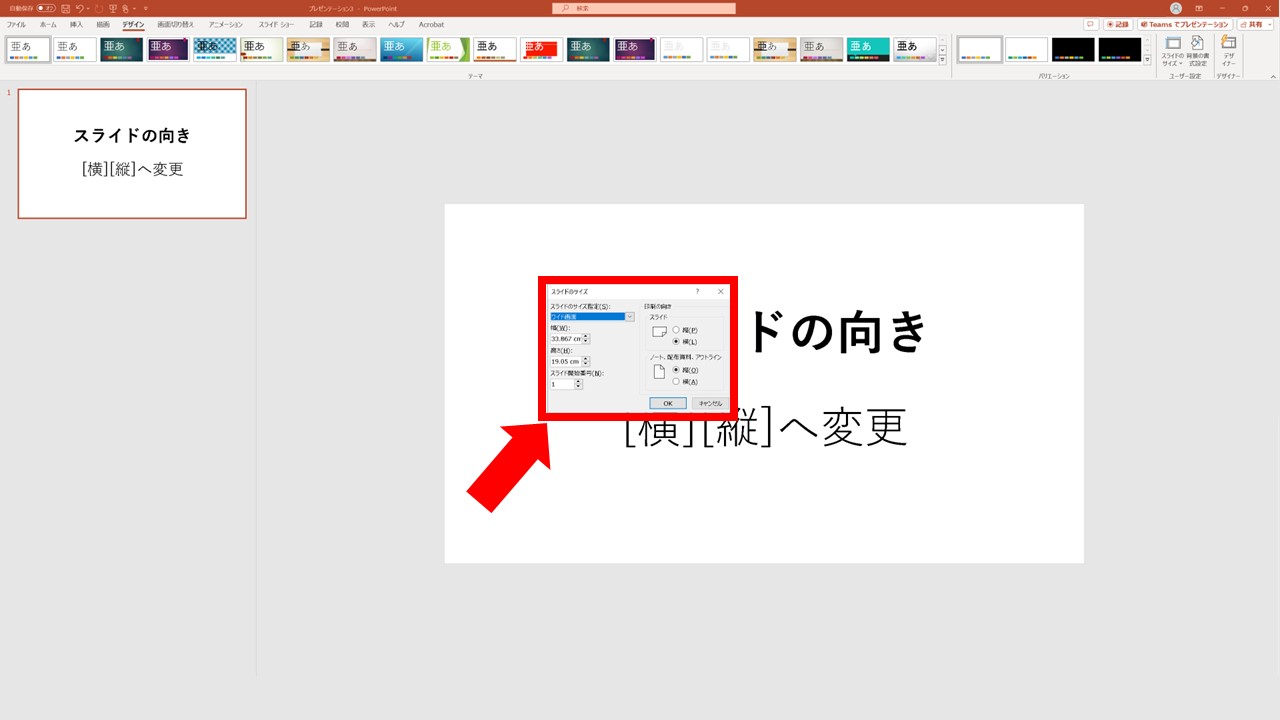Click the user account avatar icon
The height and width of the screenshot is (720, 1280).
point(1176,8)
